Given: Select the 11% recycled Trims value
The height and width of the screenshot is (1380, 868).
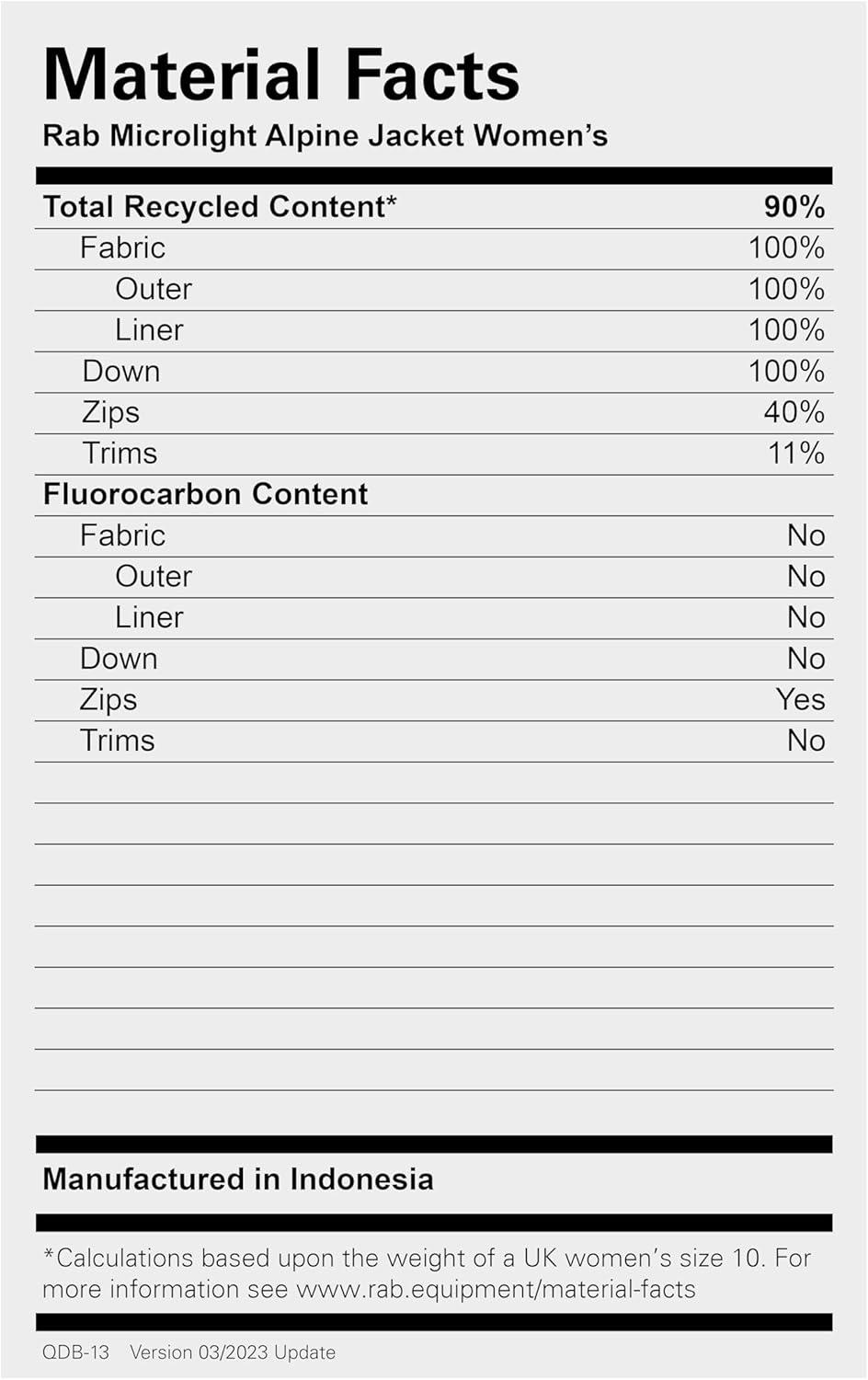Looking at the screenshot, I should 795,454.
